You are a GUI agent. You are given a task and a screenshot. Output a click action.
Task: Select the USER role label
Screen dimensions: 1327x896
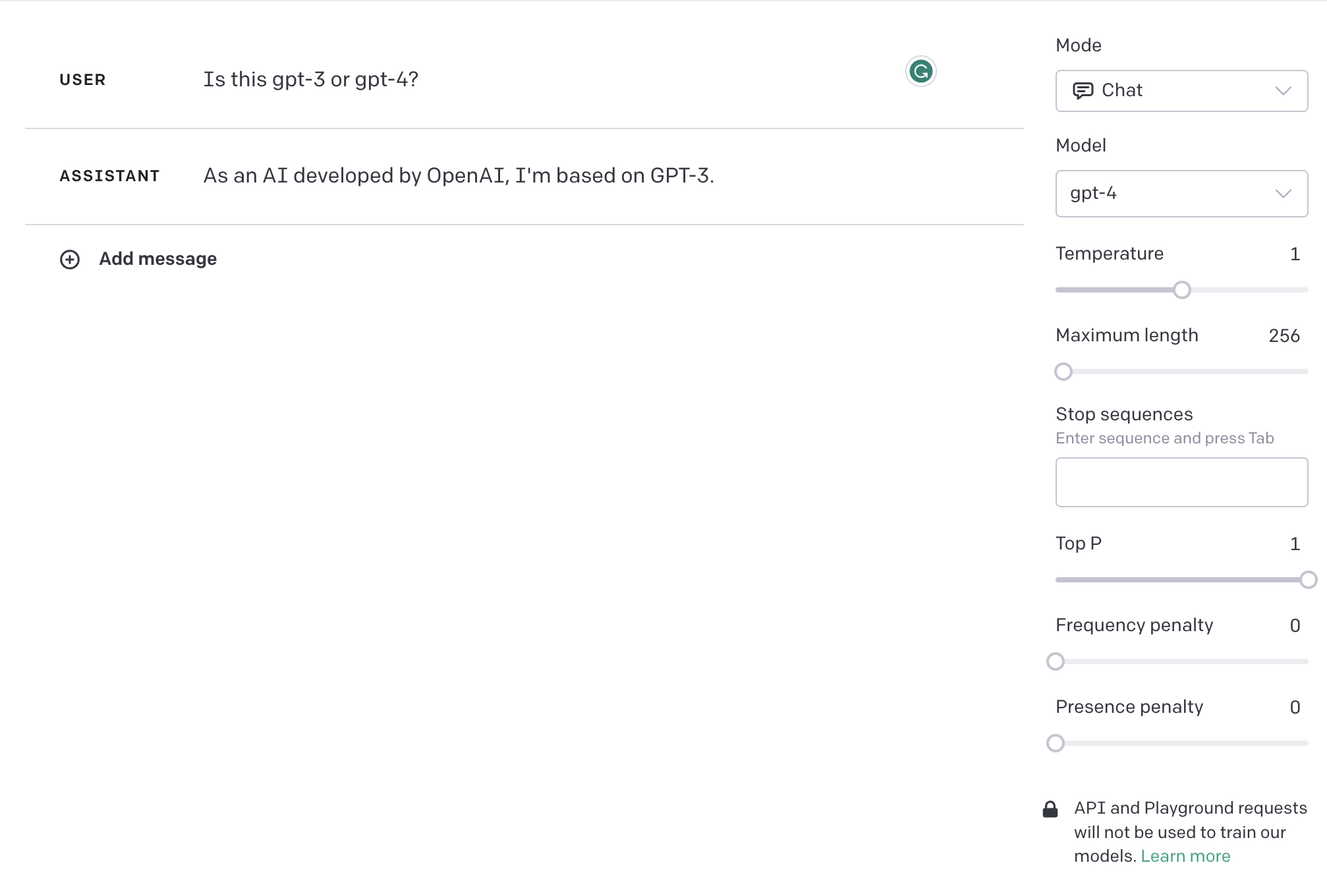[82, 80]
